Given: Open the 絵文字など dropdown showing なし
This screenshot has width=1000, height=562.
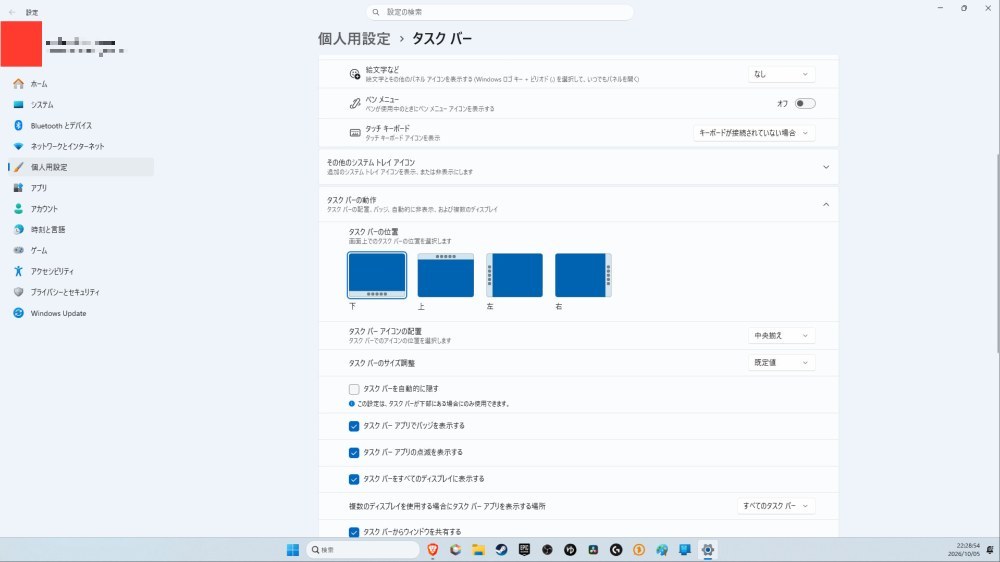Looking at the screenshot, I should (x=781, y=74).
